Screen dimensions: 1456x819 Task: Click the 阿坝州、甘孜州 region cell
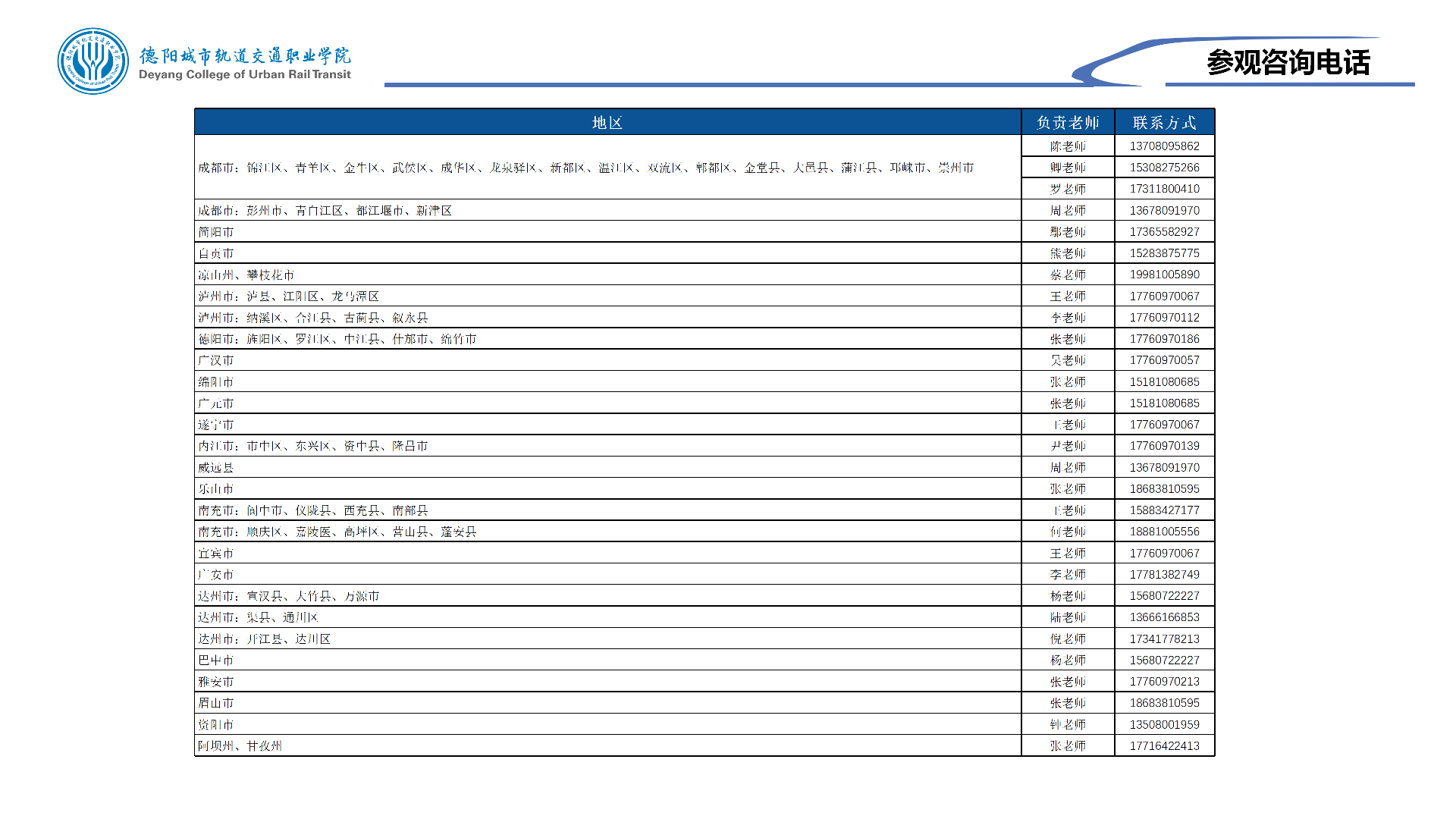(240, 746)
